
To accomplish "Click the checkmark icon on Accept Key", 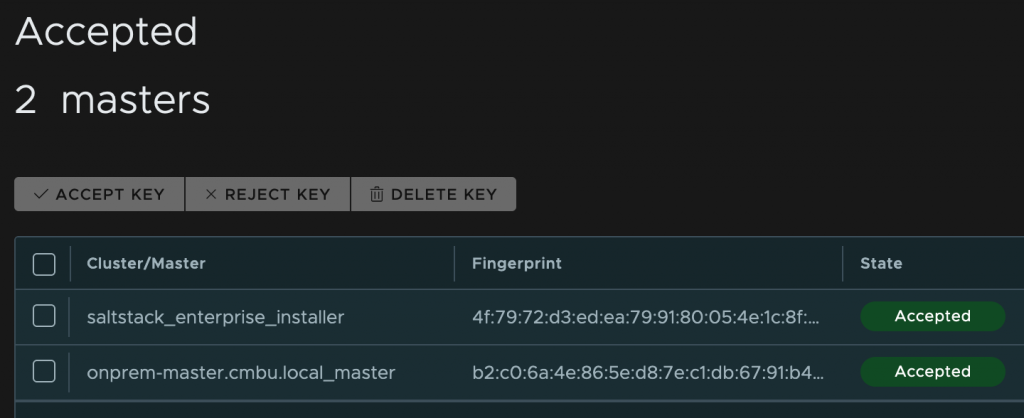I will click(x=41, y=195).
